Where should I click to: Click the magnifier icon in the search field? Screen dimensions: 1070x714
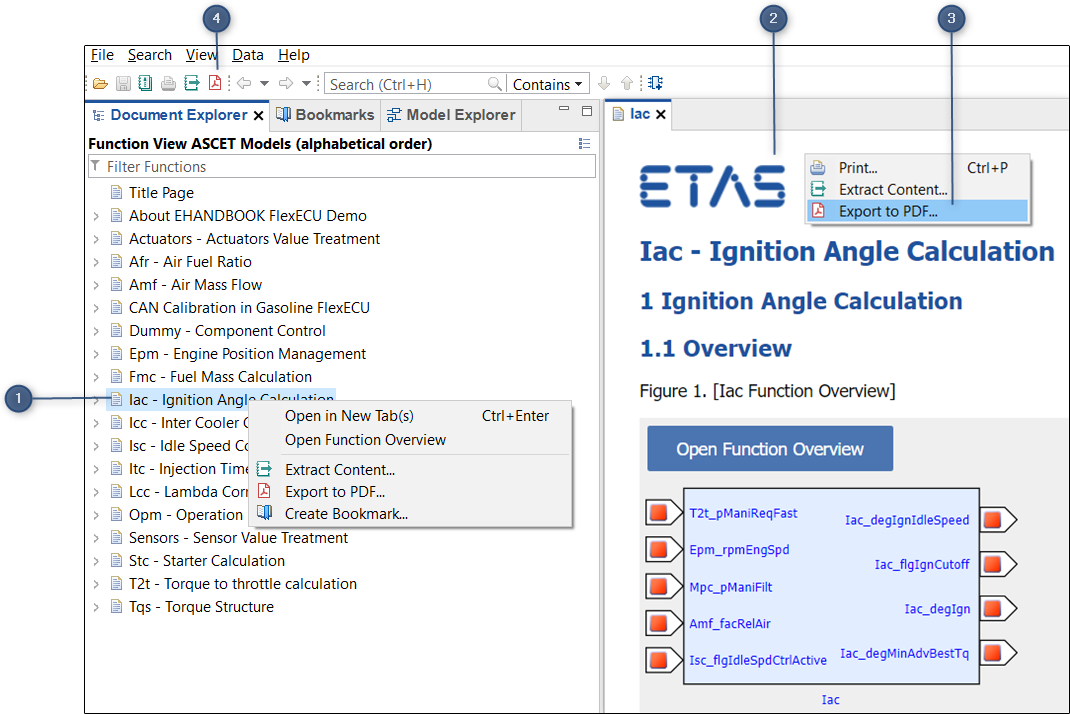click(495, 83)
